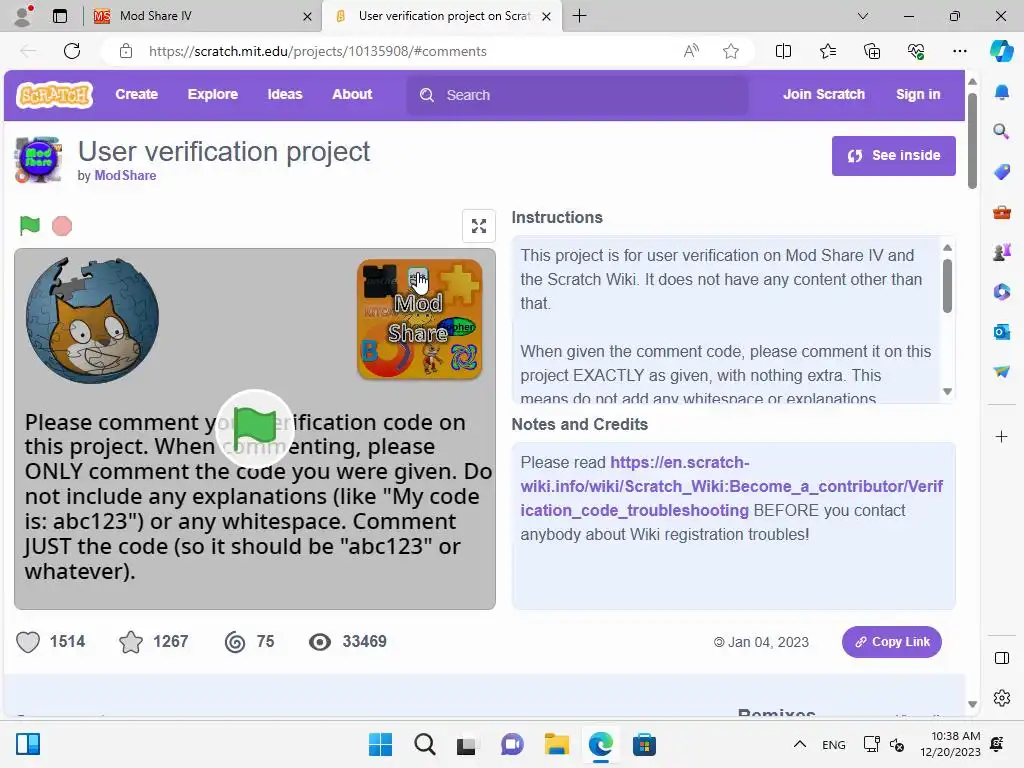Image resolution: width=1024 pixels, height=768 pixels.
Task: Click the Mod Share logo sprite on stage
Action: click(419, 319)
